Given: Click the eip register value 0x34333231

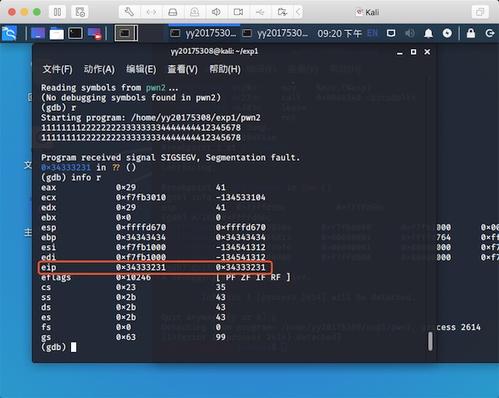Looking at the screenshot, I should click(141, 267).
